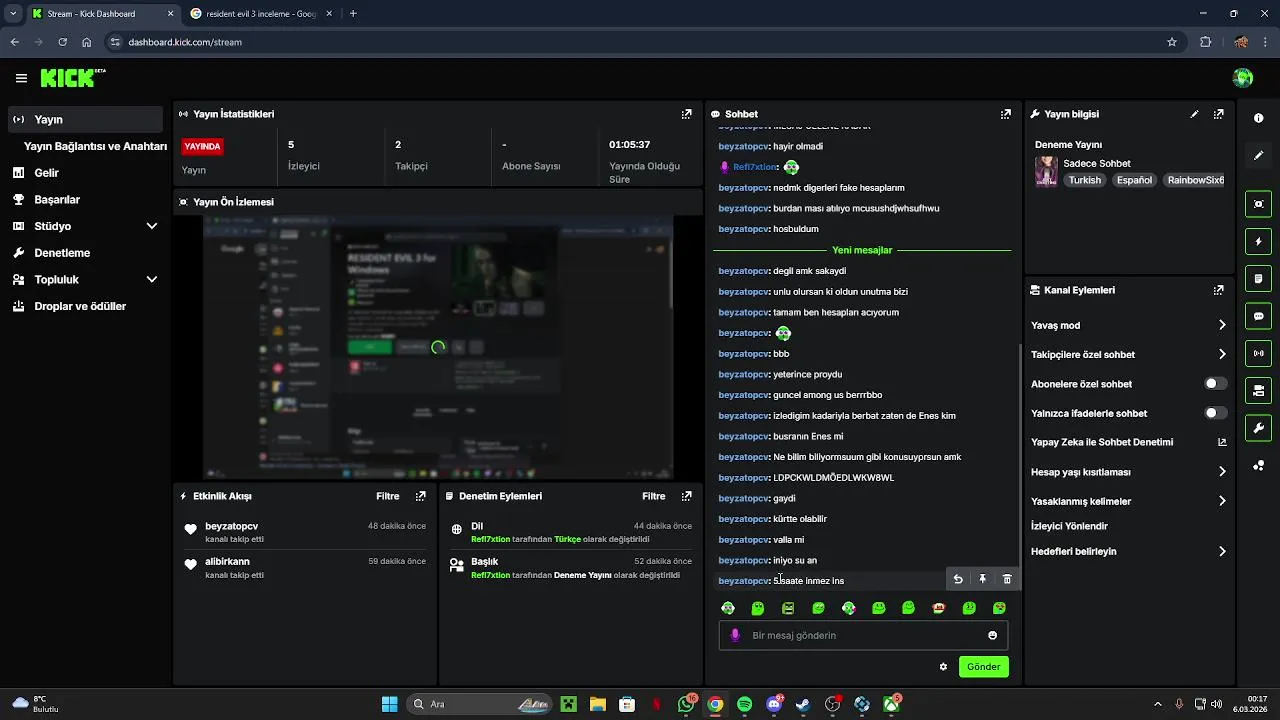The image size is (1280, 720).
Task: Insert the first green emote in the row
Action: [728, 608]
